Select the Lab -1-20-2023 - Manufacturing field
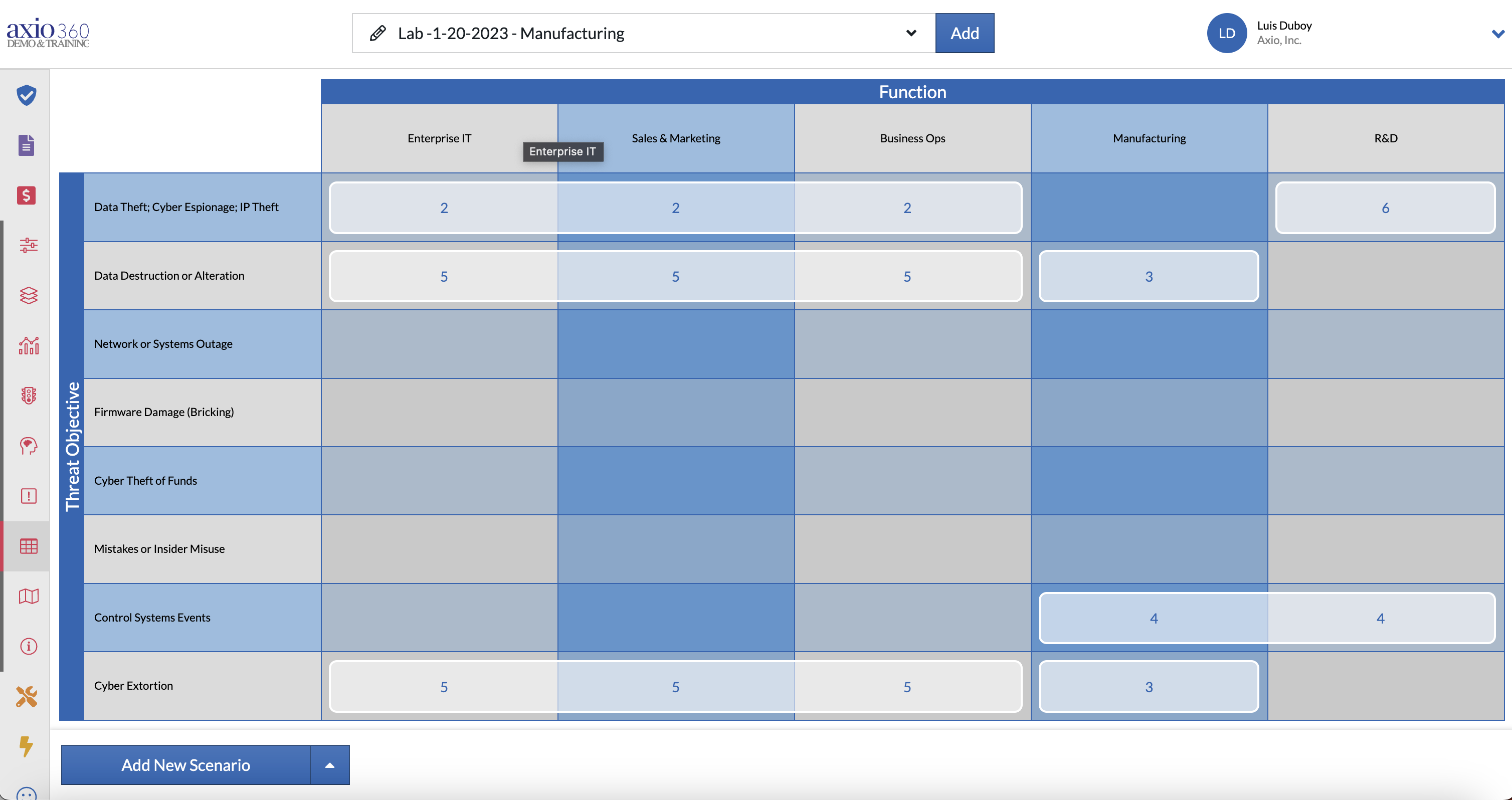The image size is (1512, 800). (x=643, y=33)
